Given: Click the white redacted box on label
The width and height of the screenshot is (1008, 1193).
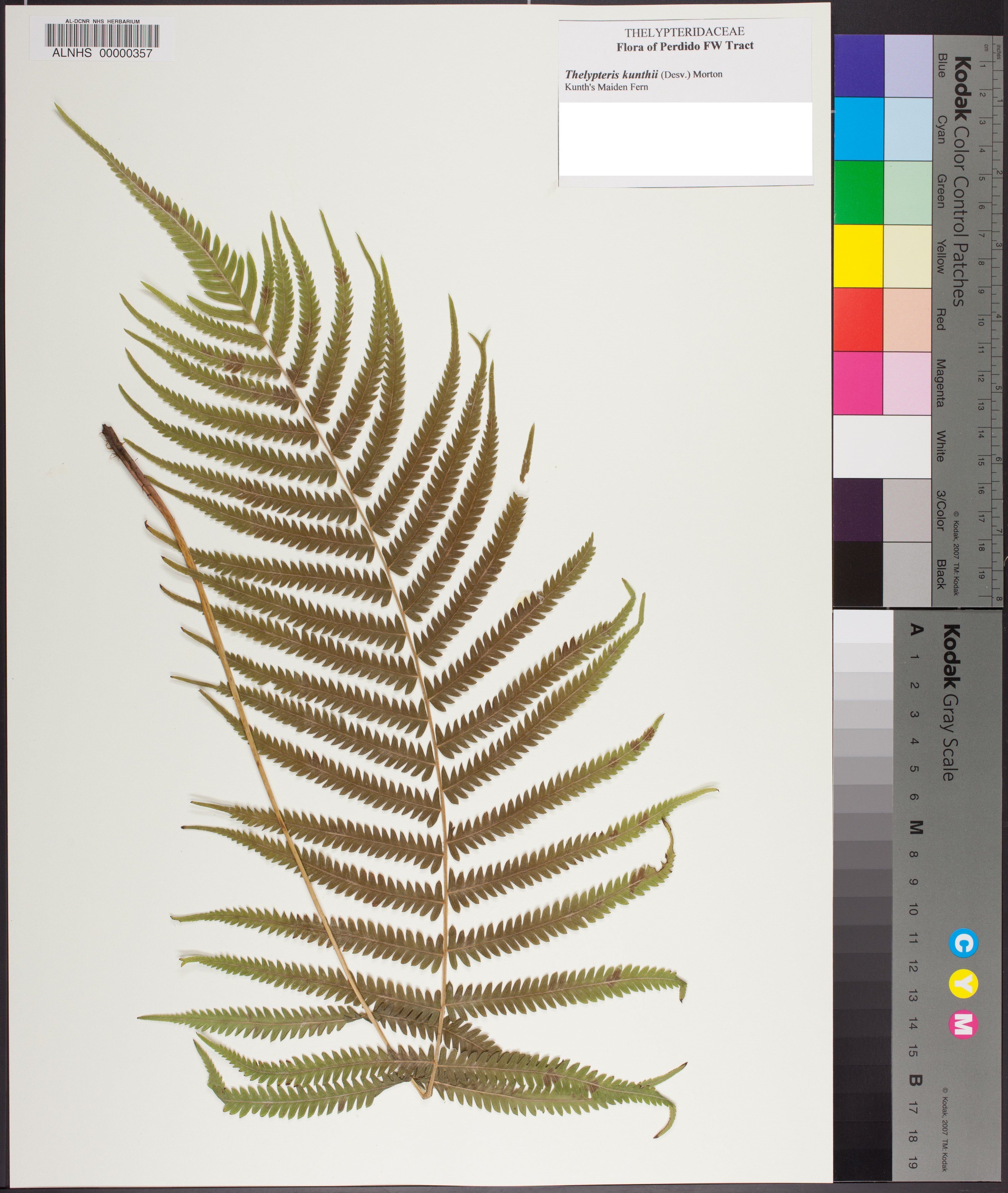Looking at the screenshot, I should pos(685,139).
